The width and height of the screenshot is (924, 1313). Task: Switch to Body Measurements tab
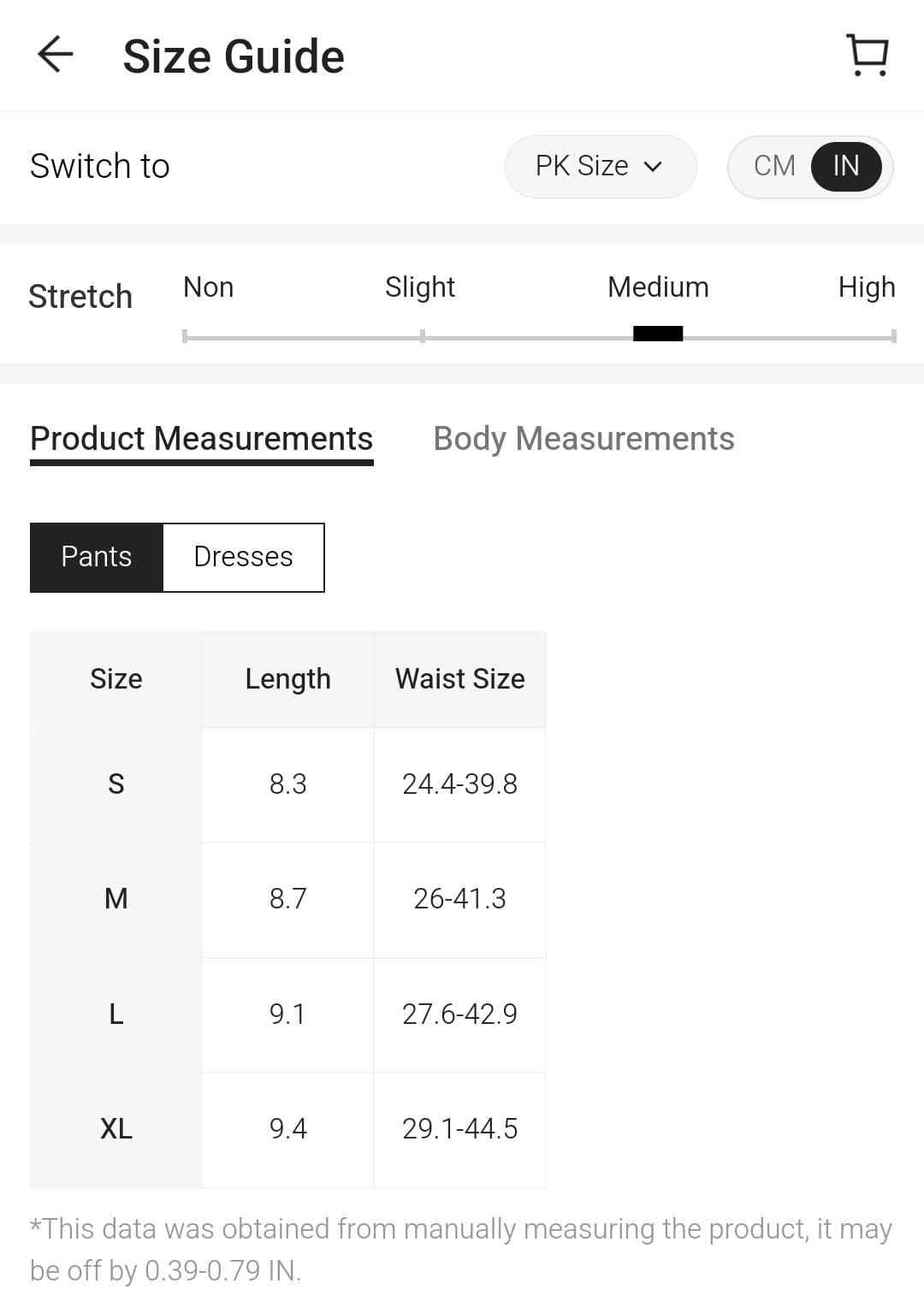[x=583, y=439]
